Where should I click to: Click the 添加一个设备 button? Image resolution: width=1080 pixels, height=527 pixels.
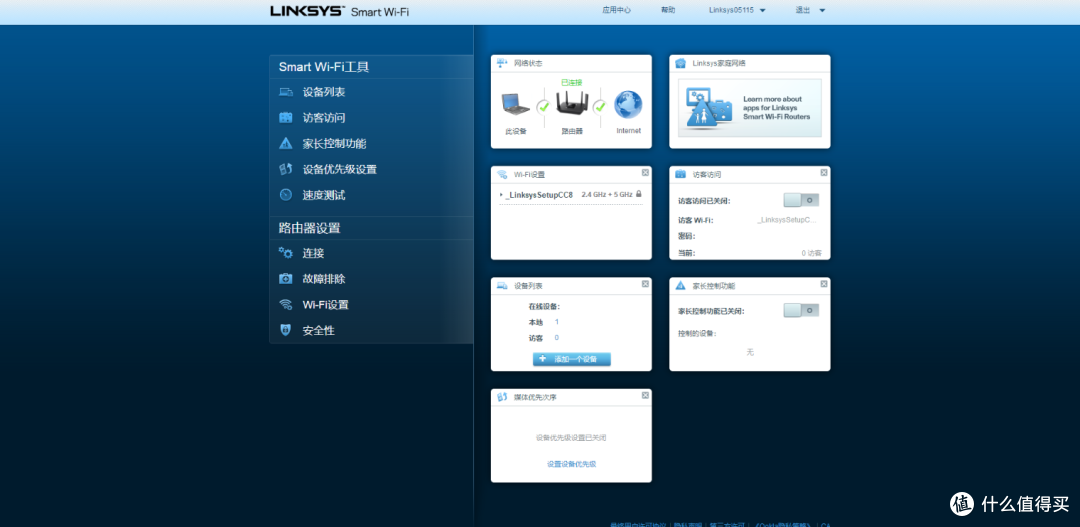click(572, 359)
